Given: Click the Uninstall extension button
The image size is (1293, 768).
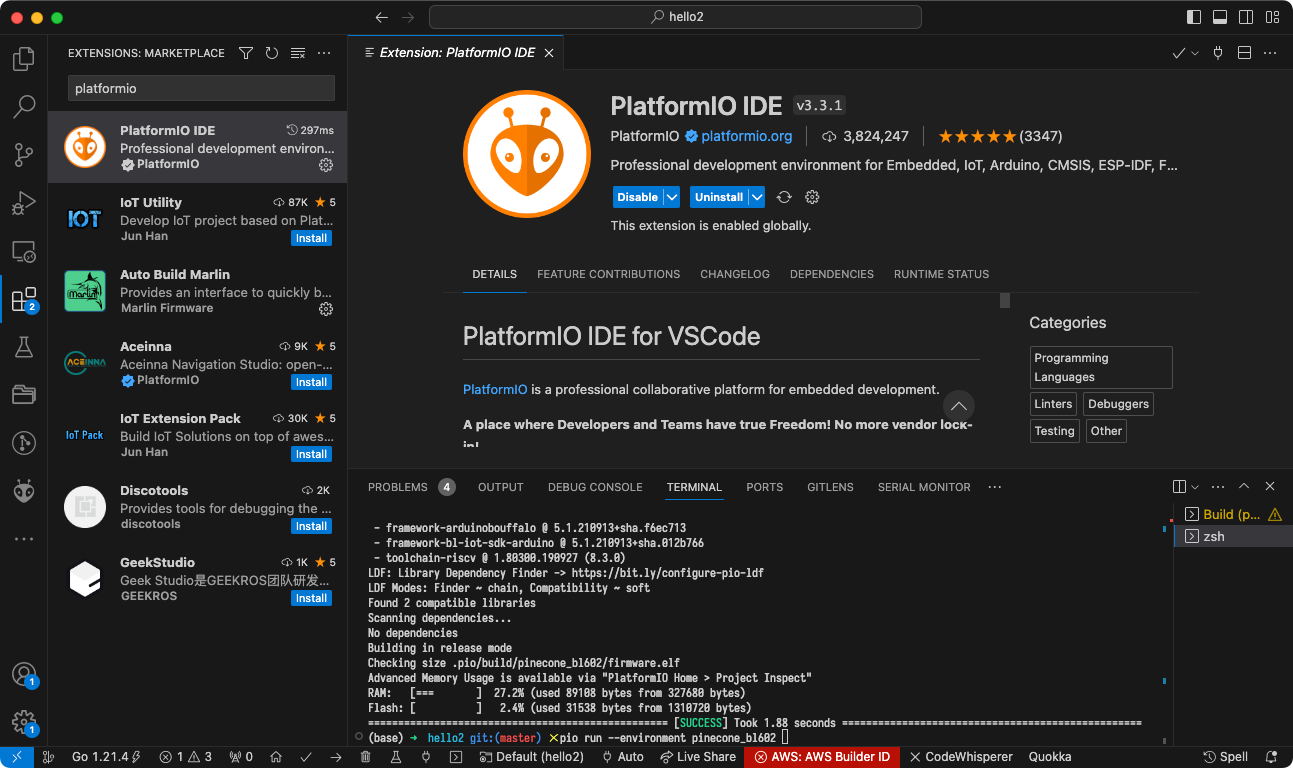Looking at the screenshot, I should [x=719, y=197].
